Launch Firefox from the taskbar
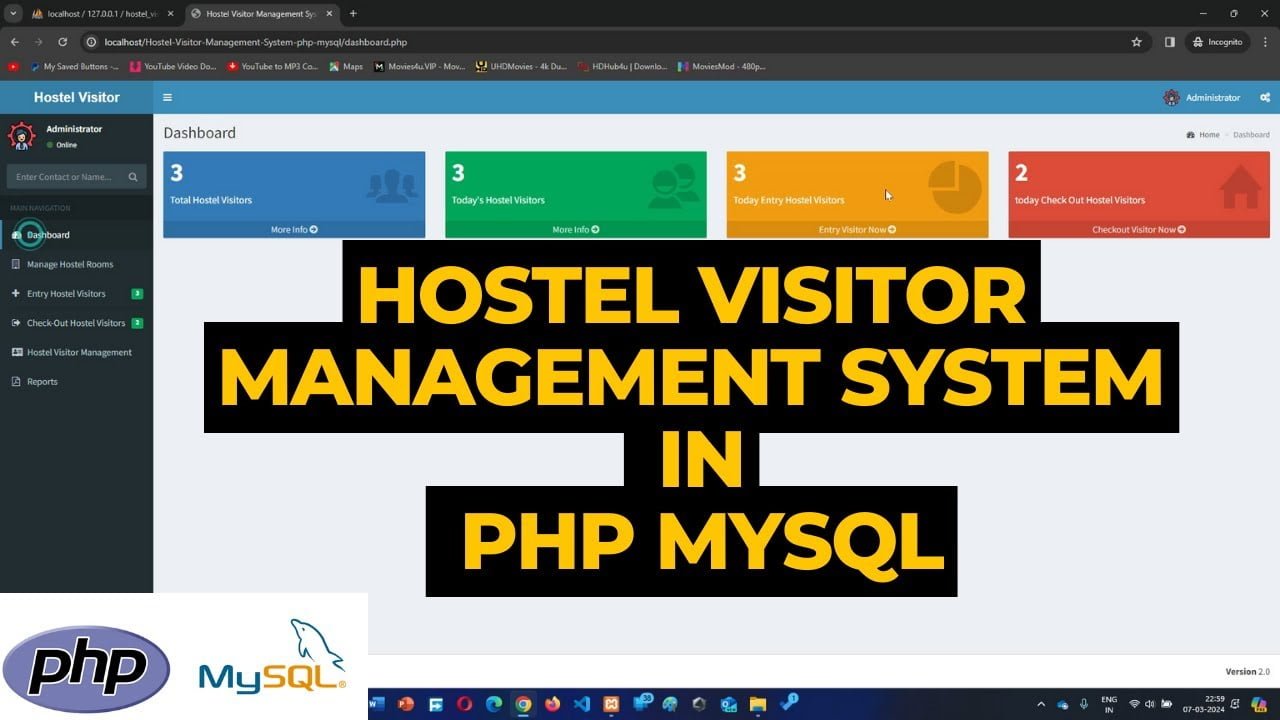The width and height of the screenshot is (1280, 720). point(553,704)
